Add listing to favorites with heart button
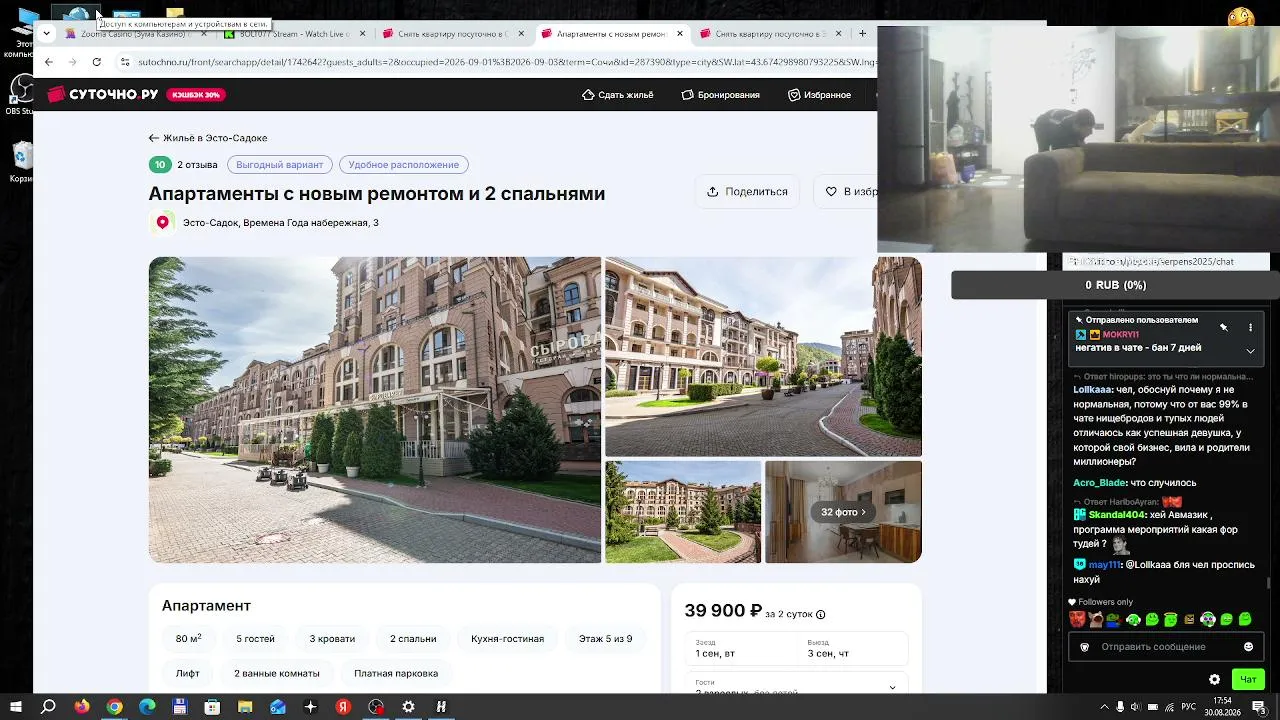This screenshot has width=1280, height=720. pos(846,192)
